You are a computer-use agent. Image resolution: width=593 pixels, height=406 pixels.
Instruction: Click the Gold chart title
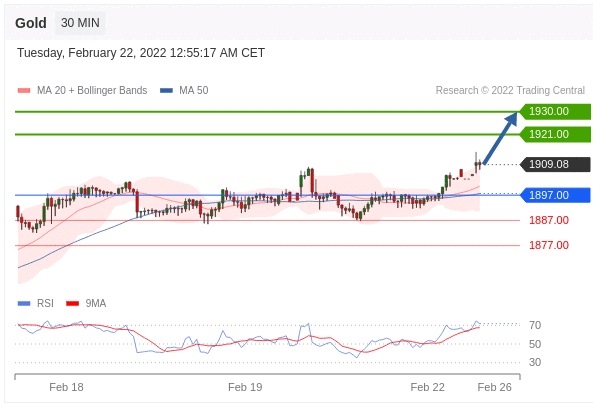click(31, 23)
